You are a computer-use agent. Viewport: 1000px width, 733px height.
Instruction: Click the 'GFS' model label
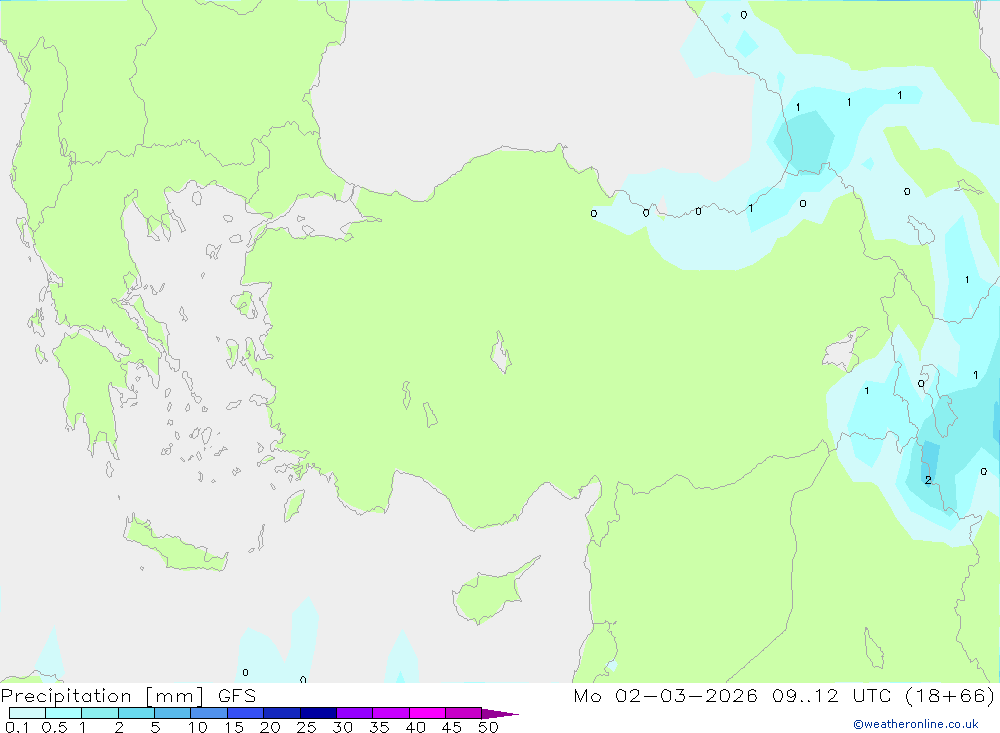click(237, 696)
